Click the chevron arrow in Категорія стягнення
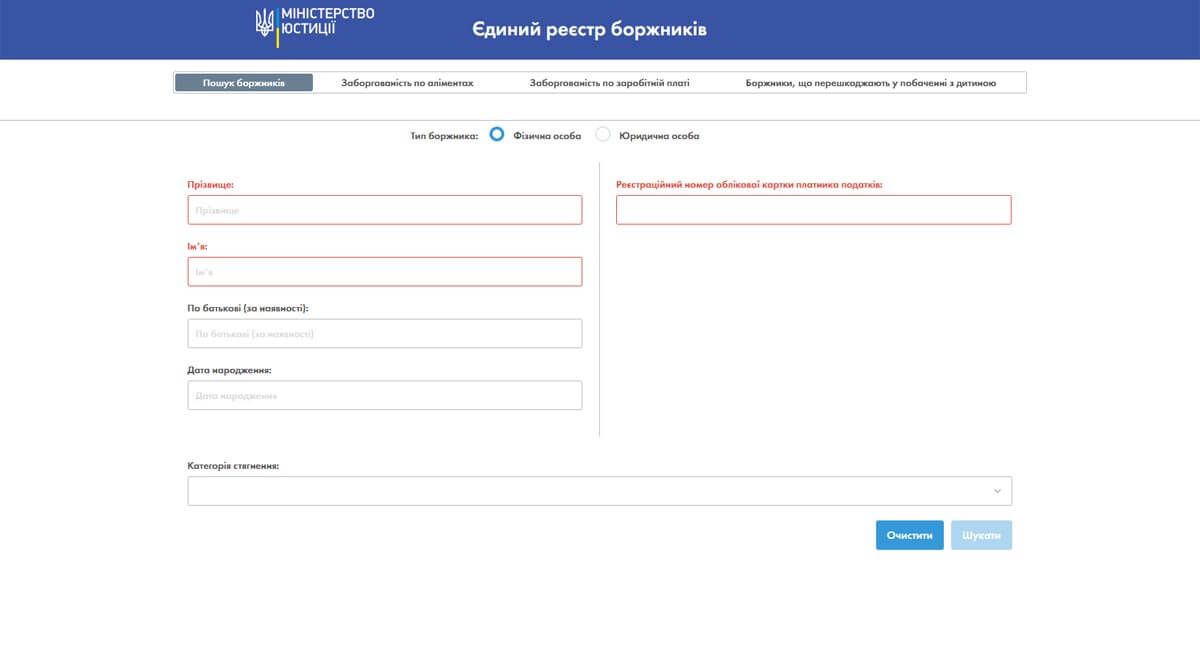The width and height of the screenshot is (1200, 650). point(997,491)
